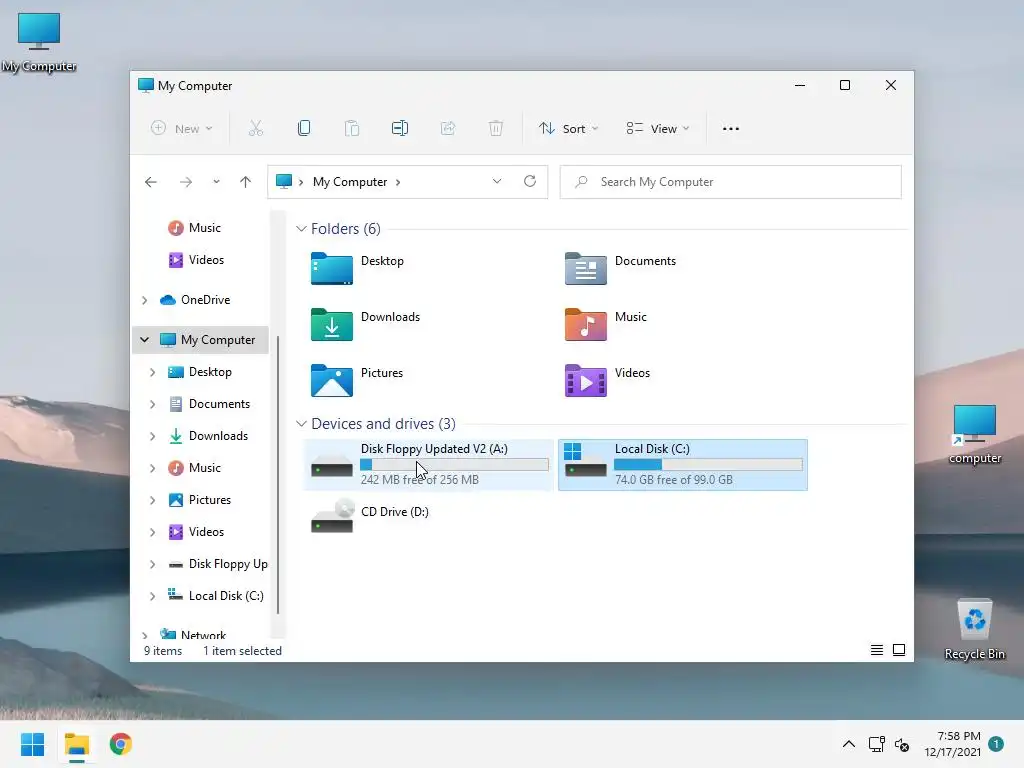Click the muted volume icon in tray
Screen dimensions: 1024x768
902,744
